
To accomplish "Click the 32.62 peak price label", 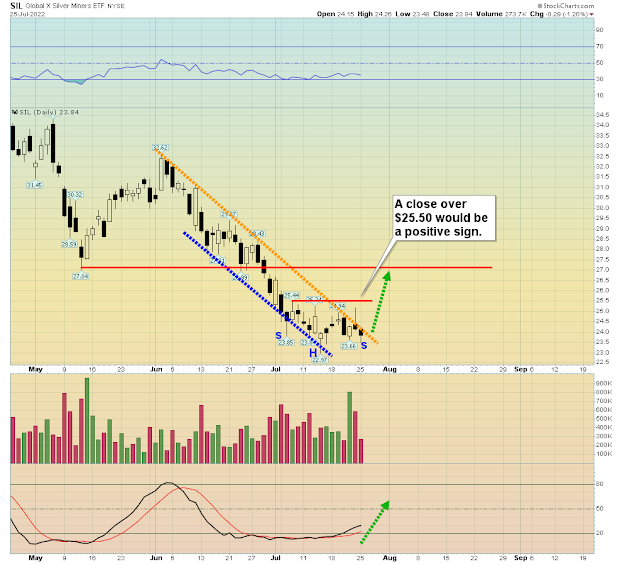I will coord(160,148).
